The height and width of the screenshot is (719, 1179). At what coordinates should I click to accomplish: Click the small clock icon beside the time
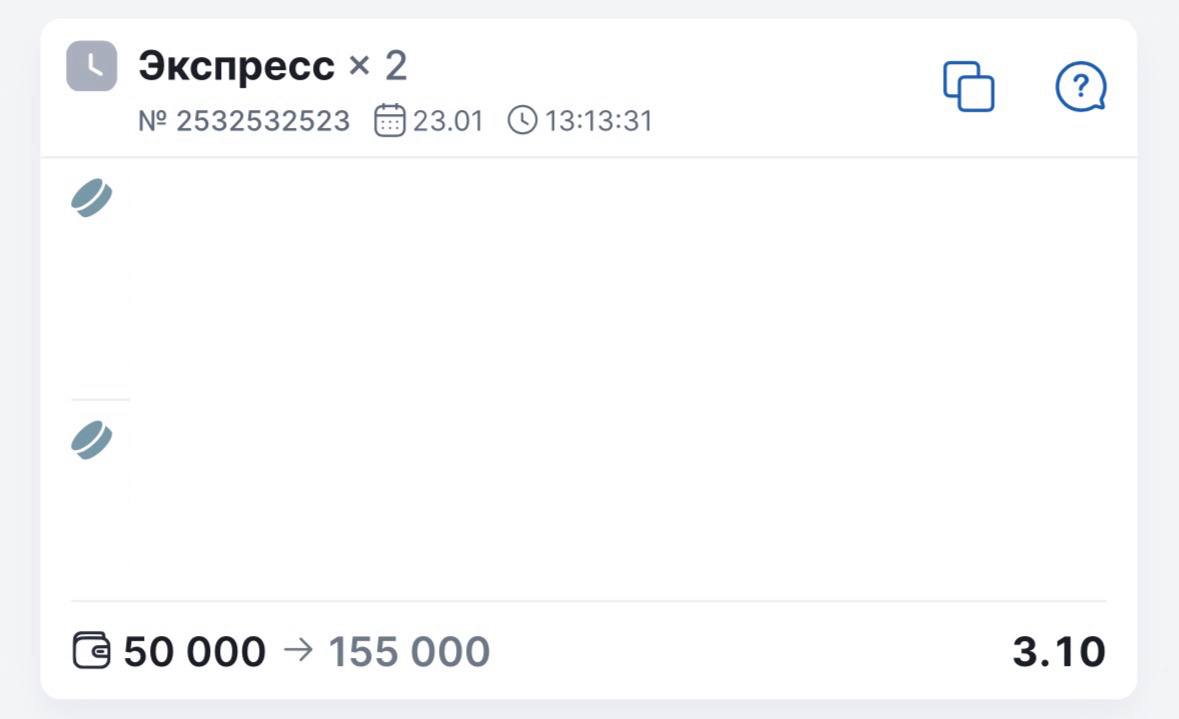(x=522, y=121)
